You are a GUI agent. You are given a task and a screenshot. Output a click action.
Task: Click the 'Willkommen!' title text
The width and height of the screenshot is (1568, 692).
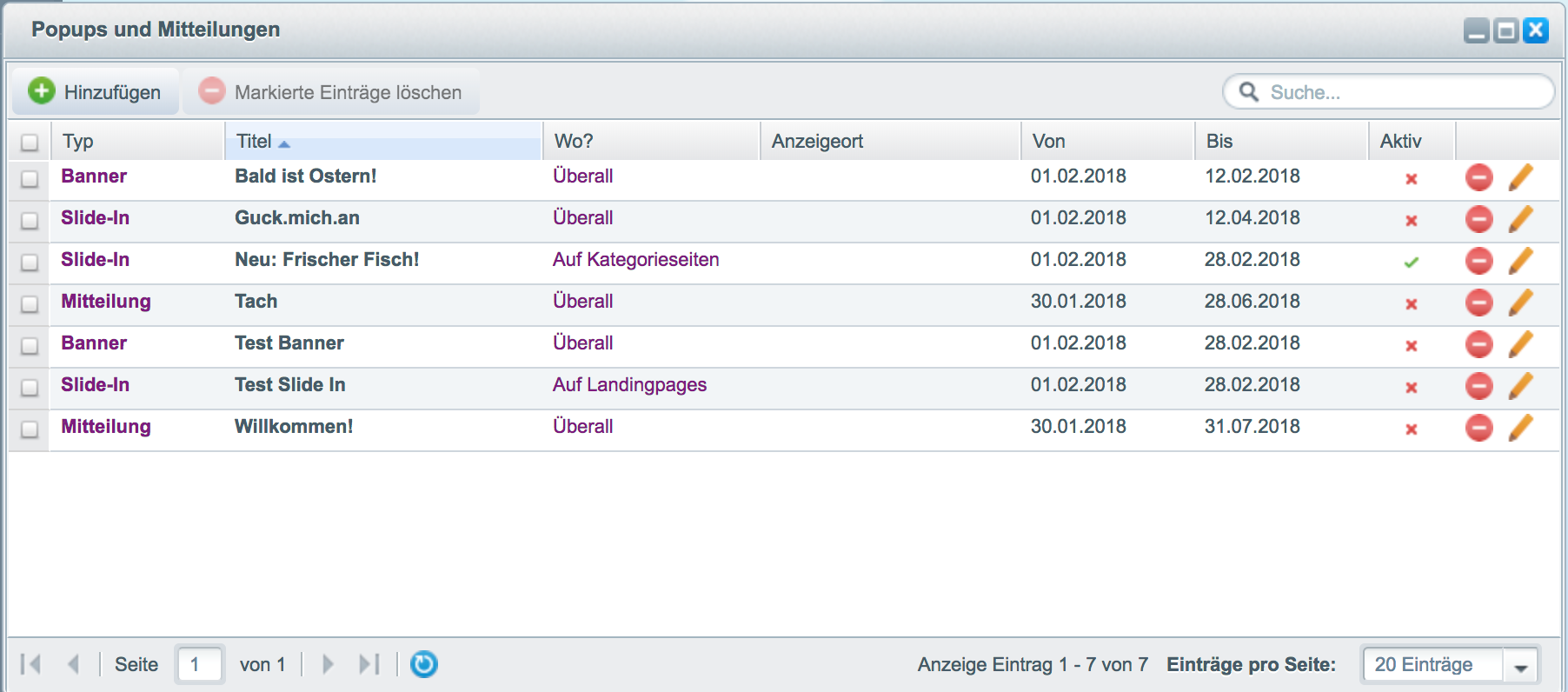294,427
